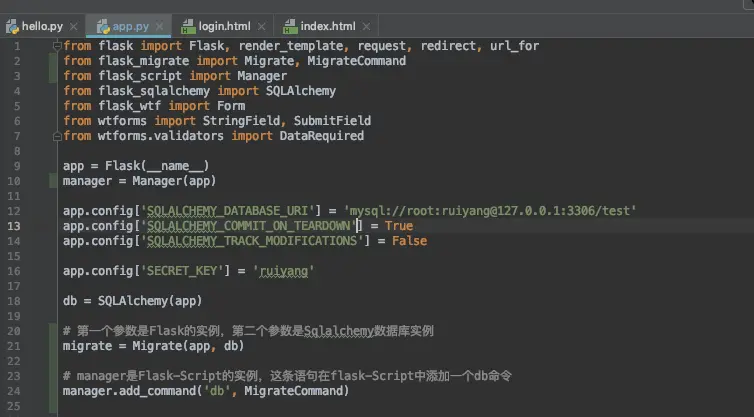Click the comment on line 23
The image size is (754, 417).
coord(287,376)
